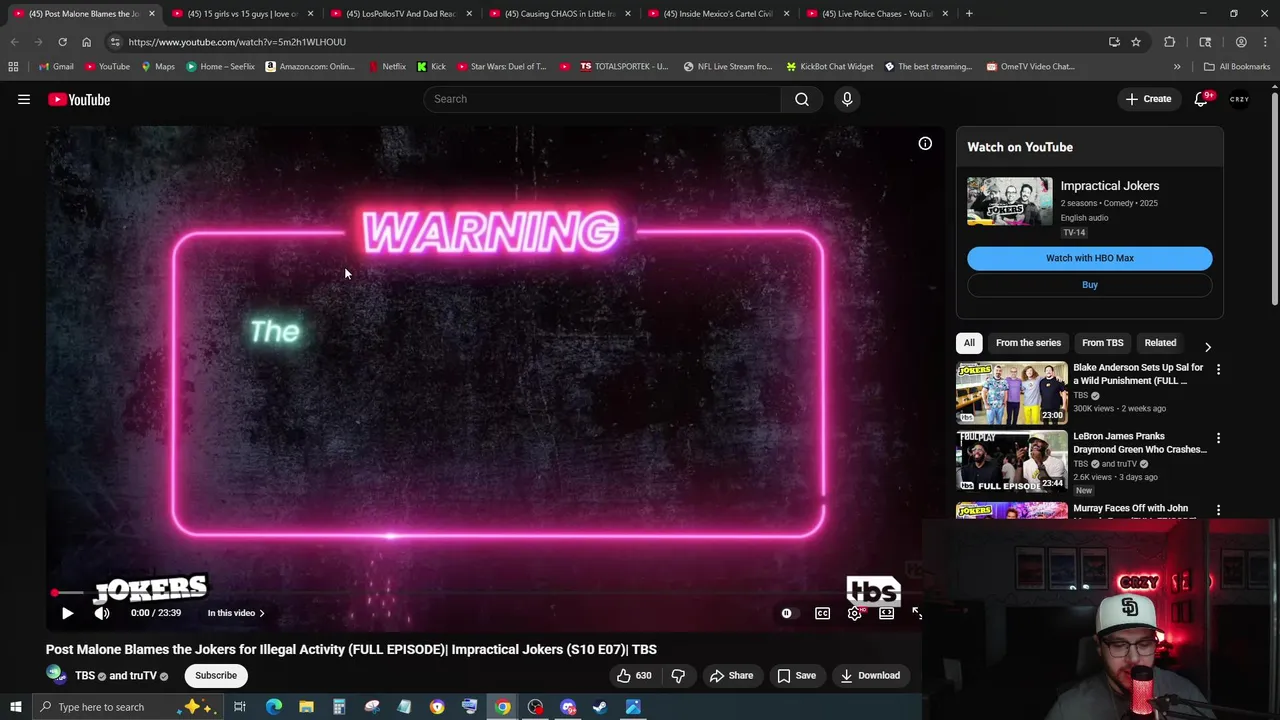Select the From the series chip
The height and width of the screenshot is (720, 1280).
click(1028, 343)
